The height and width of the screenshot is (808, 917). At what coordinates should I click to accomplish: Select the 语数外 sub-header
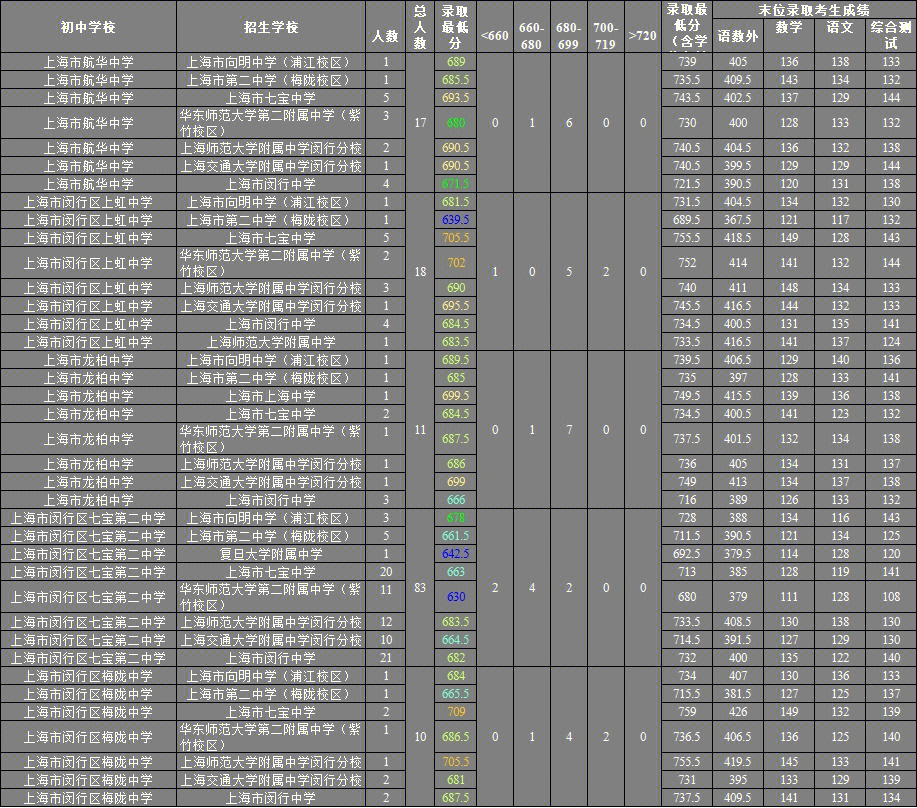pos(737,36)
